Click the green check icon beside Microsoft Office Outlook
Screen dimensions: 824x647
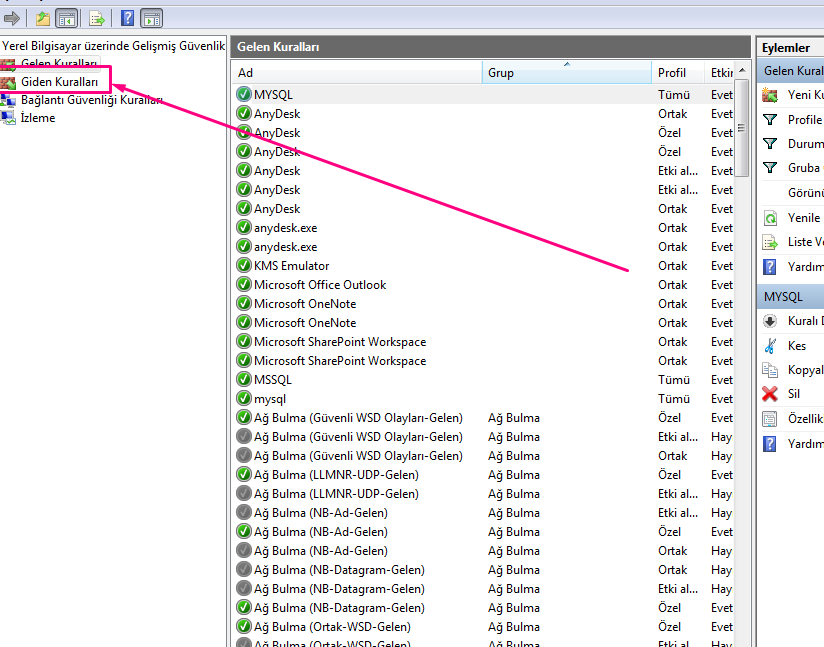pos(244,284)
